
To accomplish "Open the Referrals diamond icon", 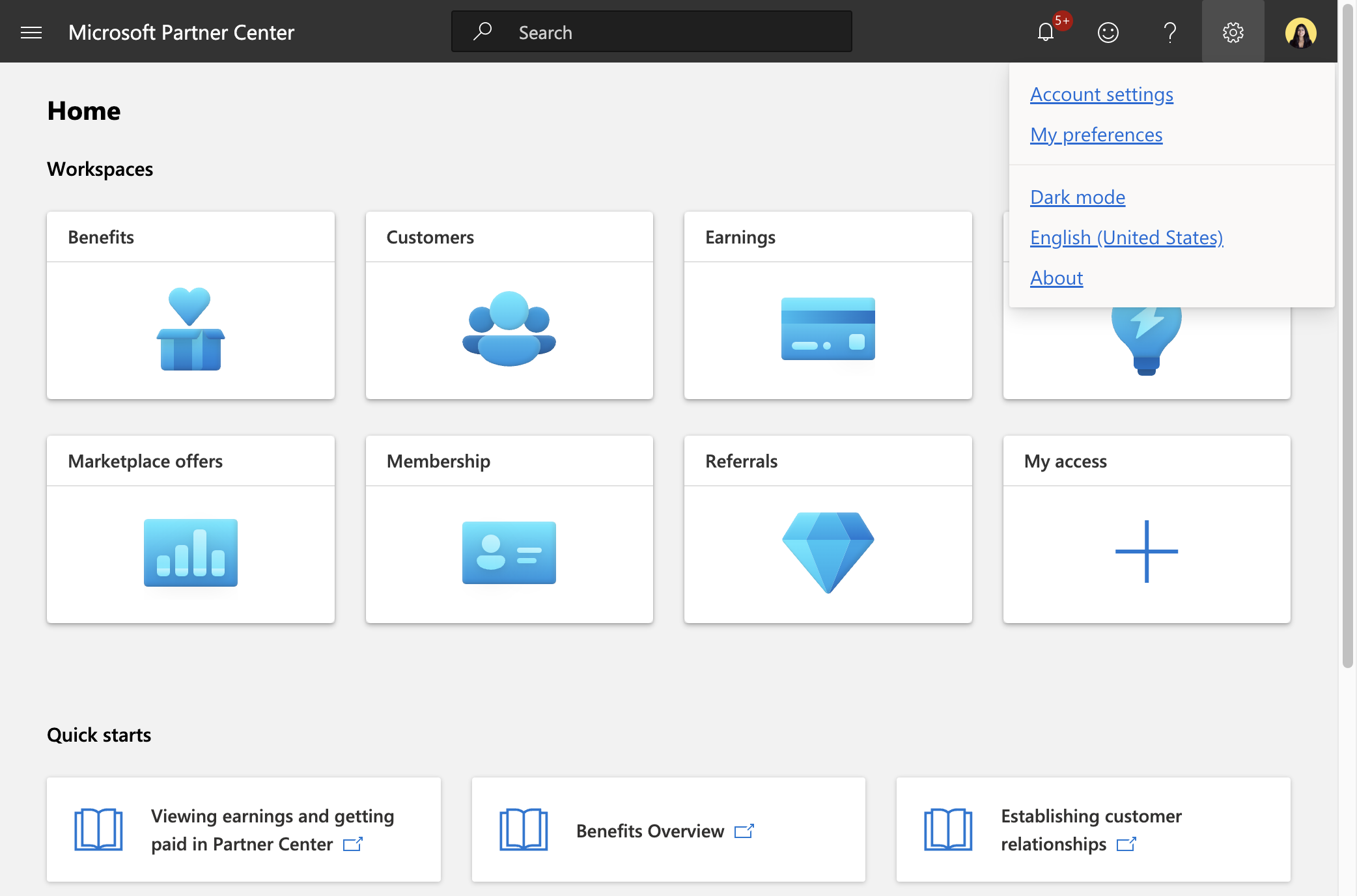I will tap(828, 553).
